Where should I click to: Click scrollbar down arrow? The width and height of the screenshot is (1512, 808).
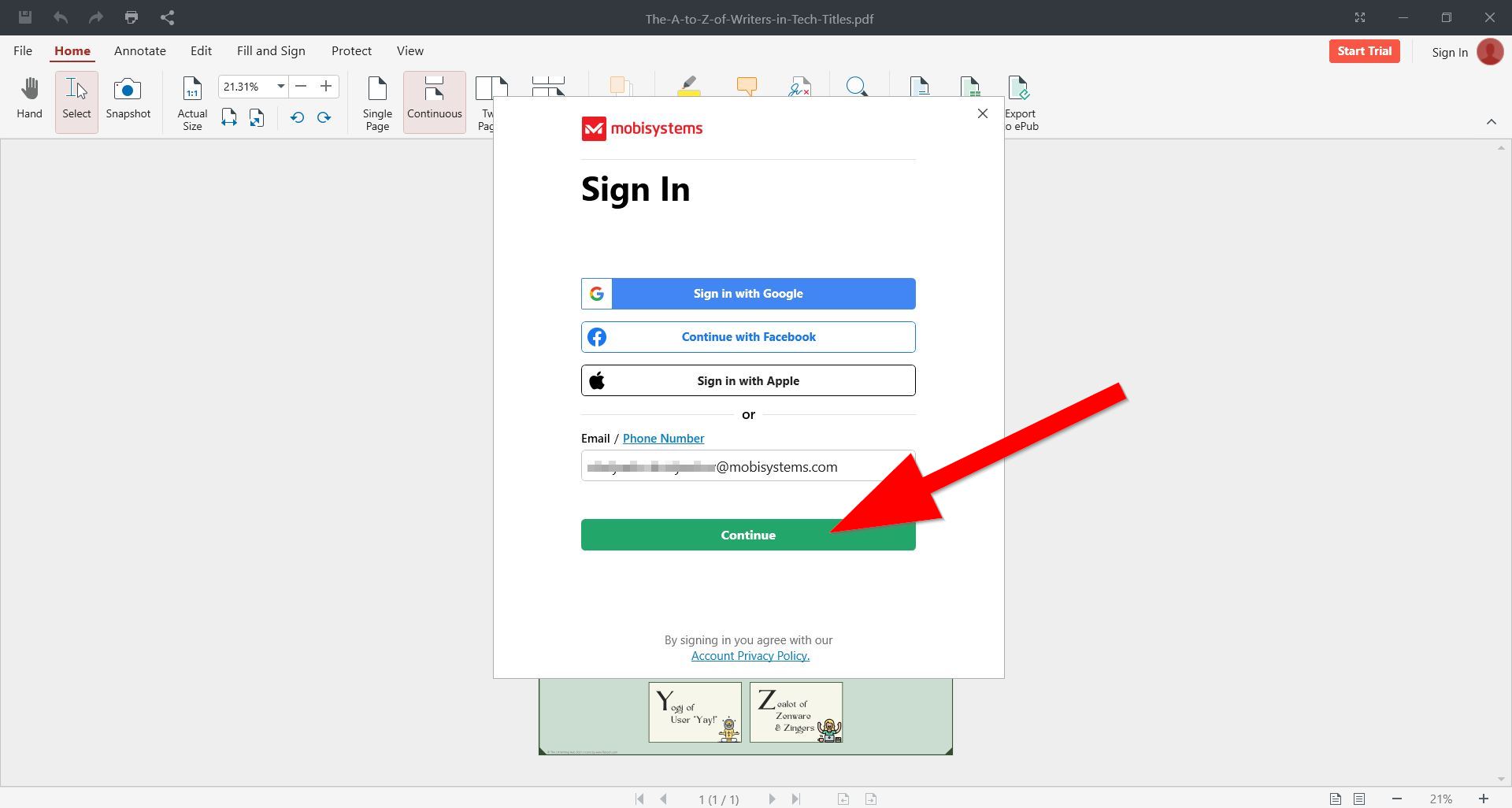[x=1501, y=779]
